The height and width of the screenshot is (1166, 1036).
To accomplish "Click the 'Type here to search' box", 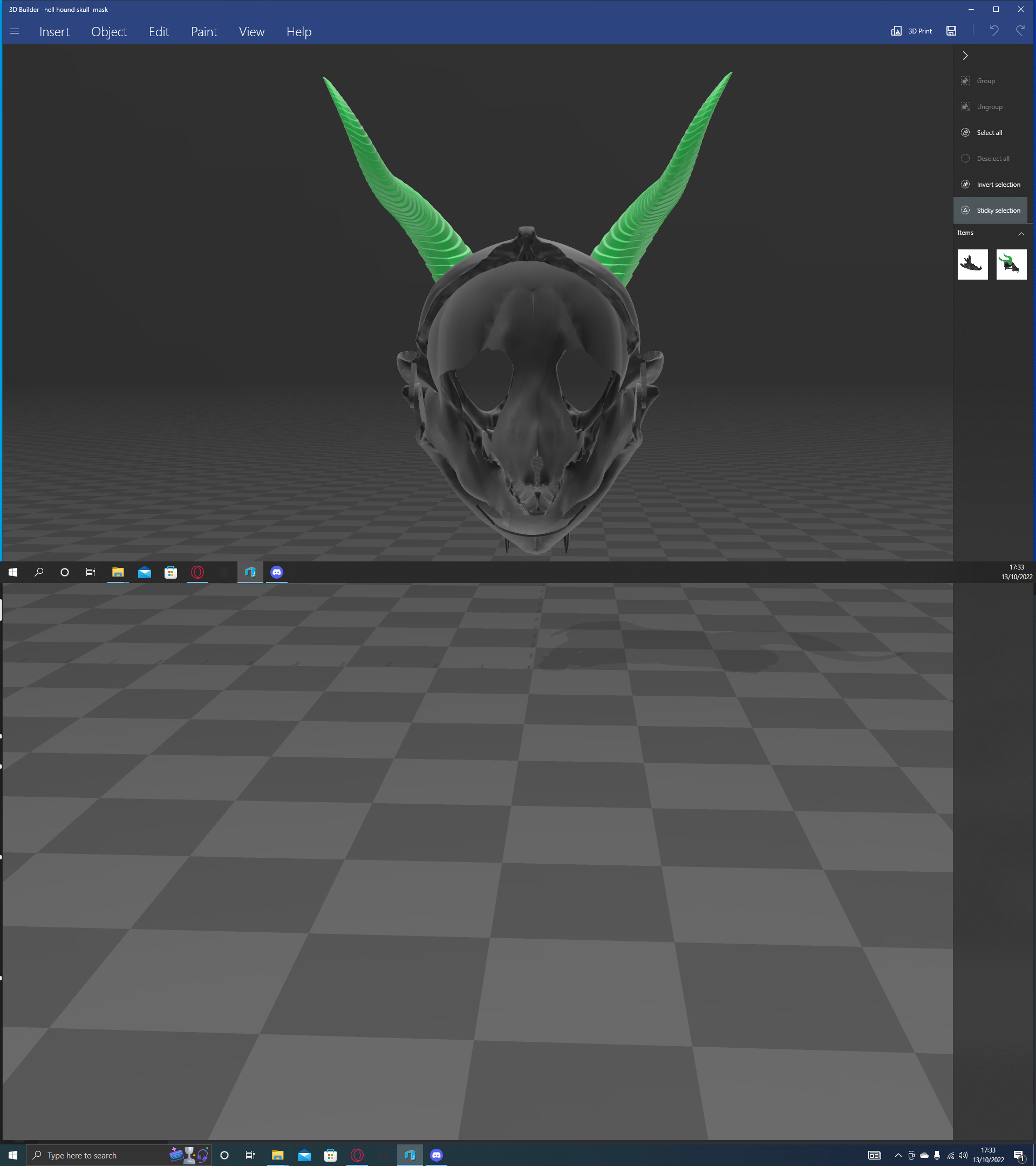I will point(119,1155).
